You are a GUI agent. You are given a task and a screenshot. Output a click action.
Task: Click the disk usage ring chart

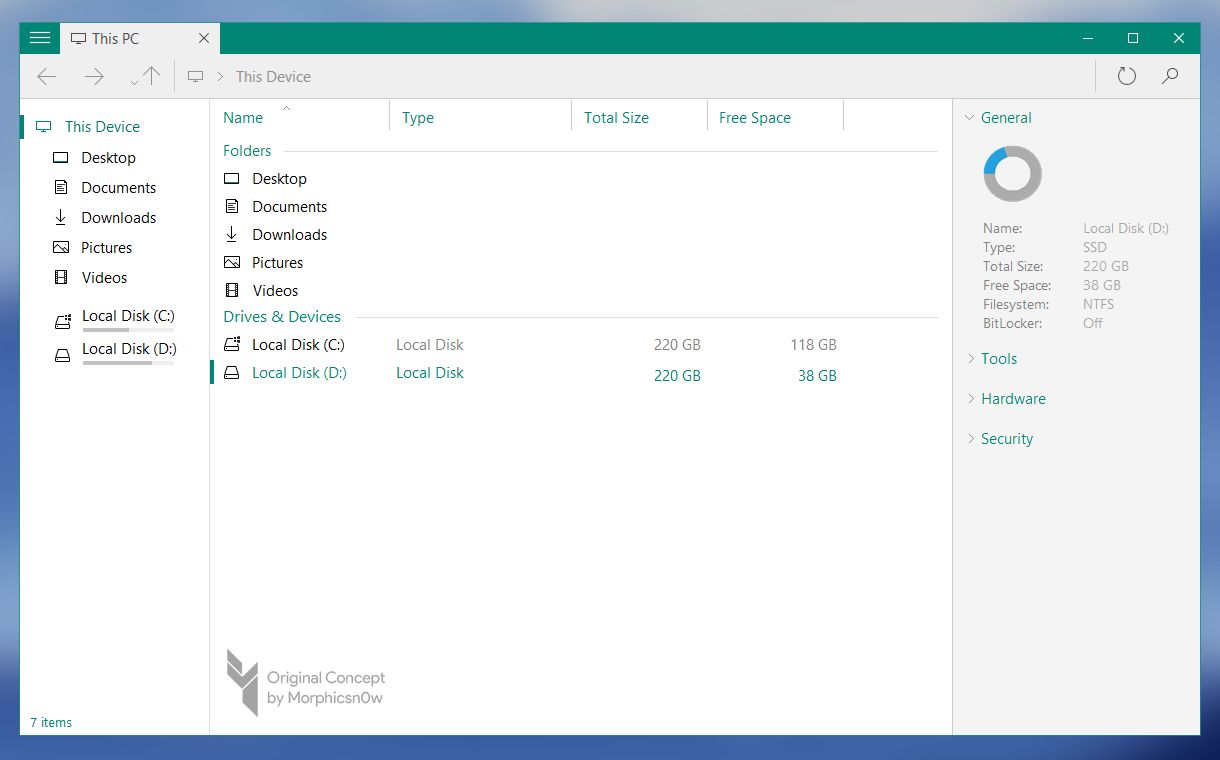pos(1012,173)
